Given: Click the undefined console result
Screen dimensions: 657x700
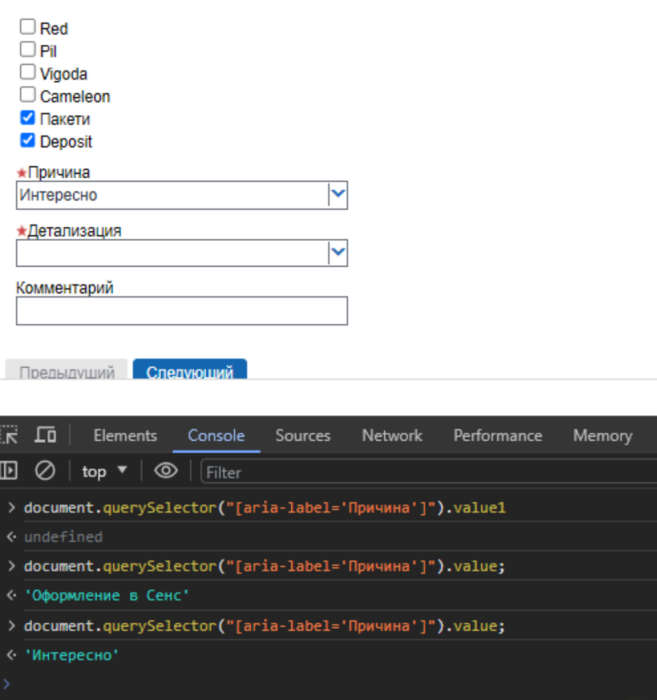Looking at the screenshot, I should (x=63, y=537).
